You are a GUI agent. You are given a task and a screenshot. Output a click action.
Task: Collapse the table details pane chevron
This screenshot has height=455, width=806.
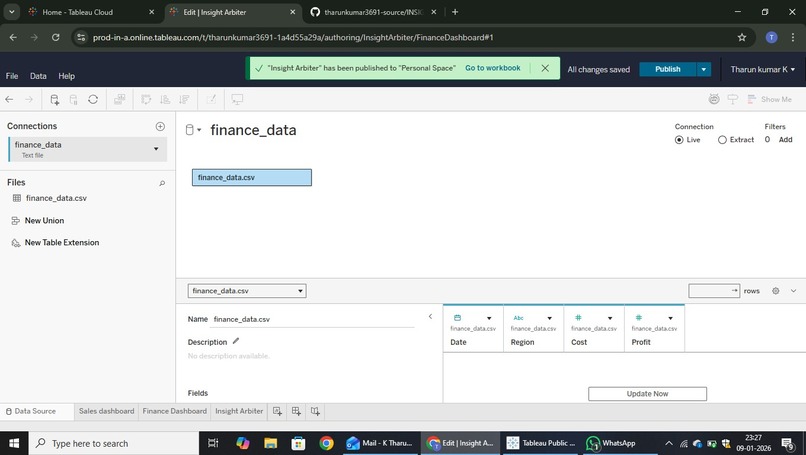coord(430,317)
